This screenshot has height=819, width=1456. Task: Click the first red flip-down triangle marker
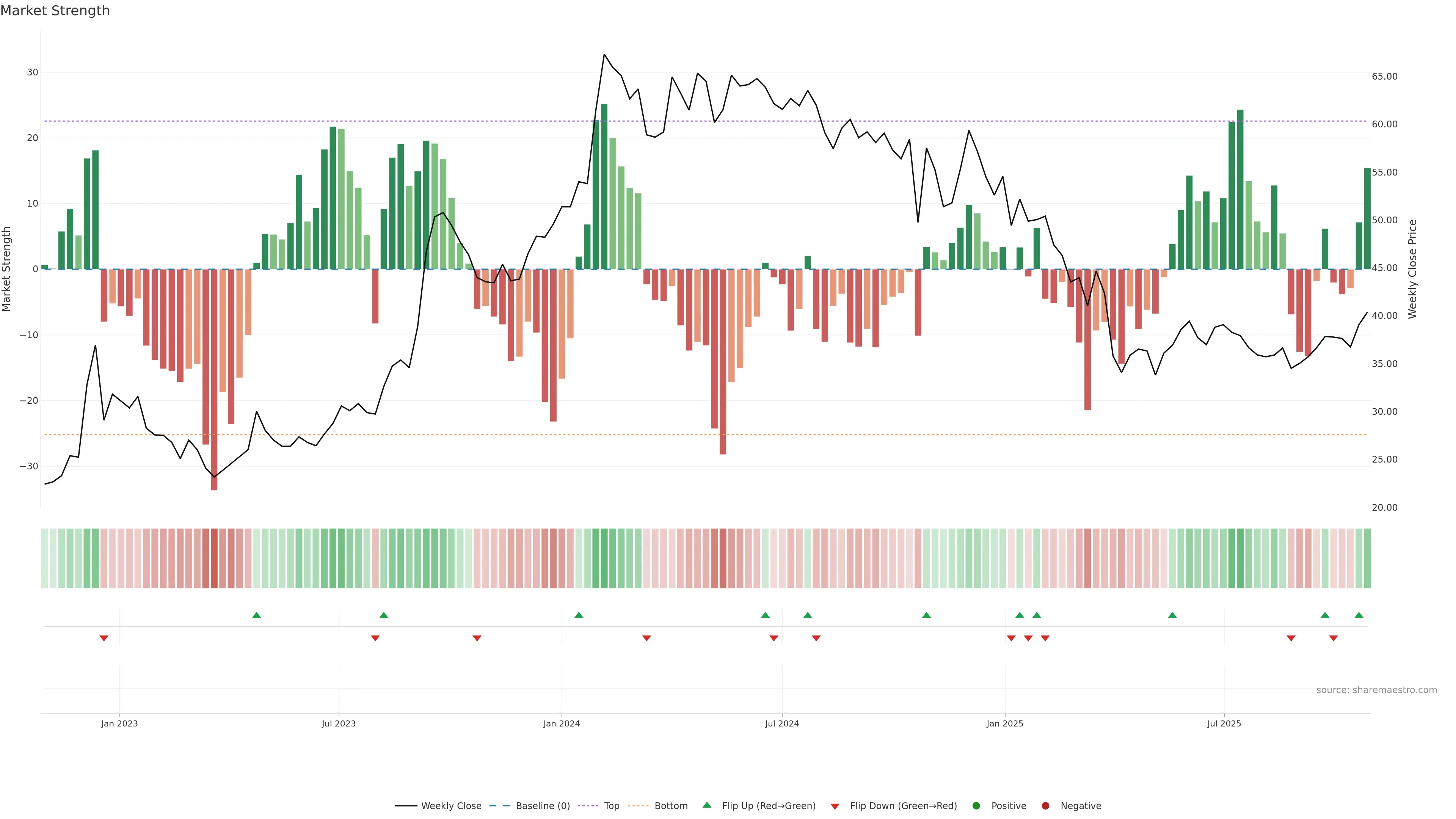click(104, 638)
